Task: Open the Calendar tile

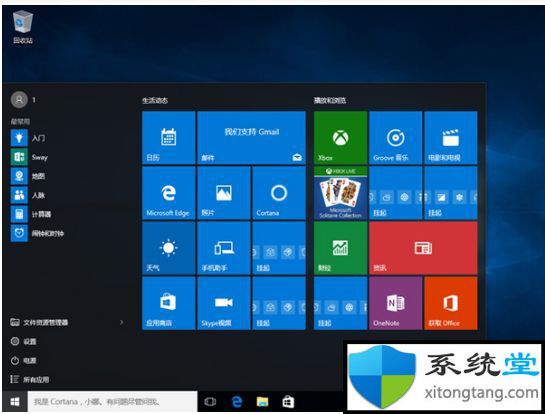Action: tap(169, 138)
